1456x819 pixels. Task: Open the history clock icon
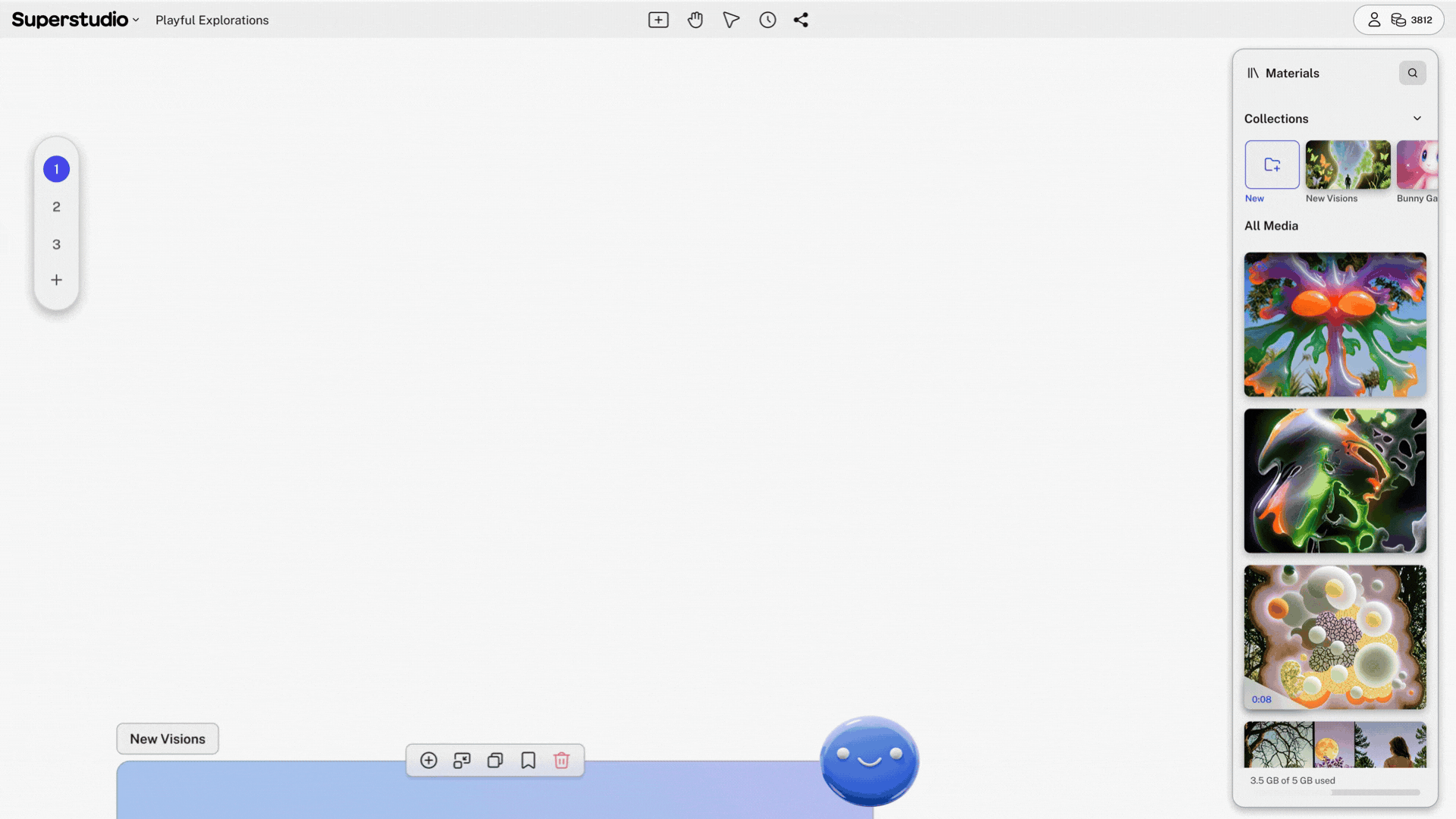point(767,20)
